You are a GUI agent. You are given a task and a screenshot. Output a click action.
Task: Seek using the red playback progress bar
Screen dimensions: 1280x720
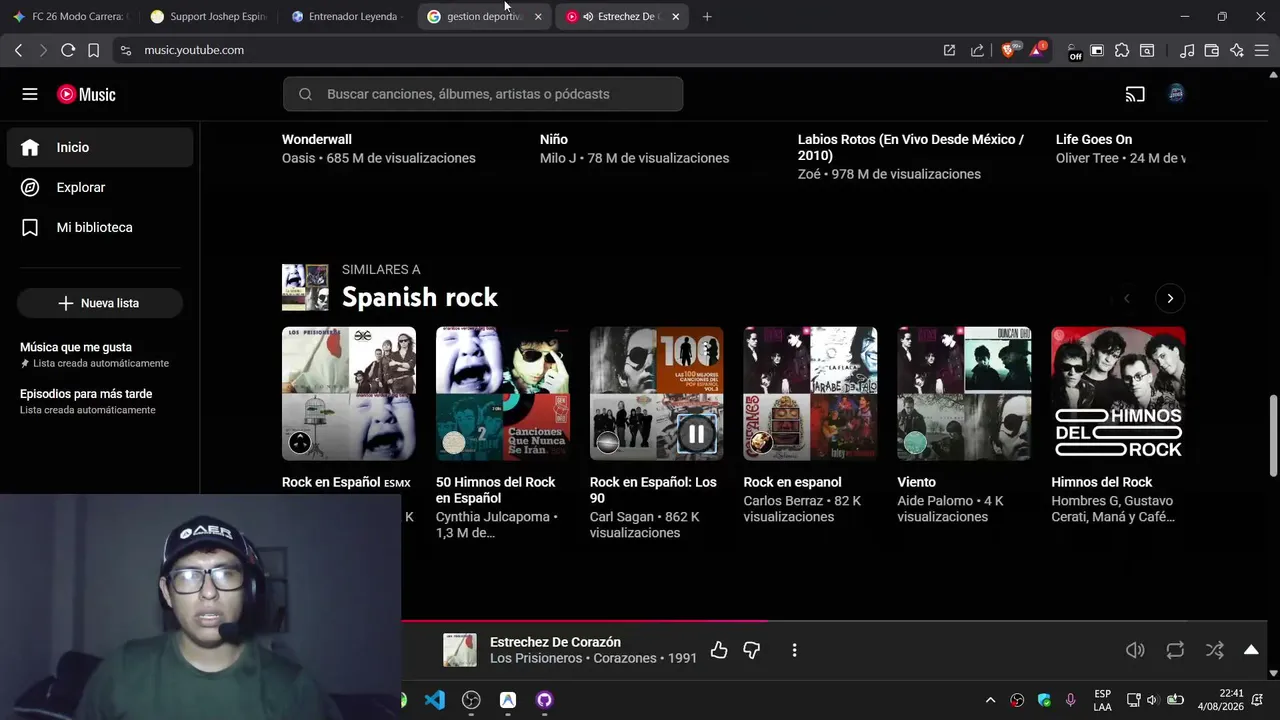click(x=584, y=621)
